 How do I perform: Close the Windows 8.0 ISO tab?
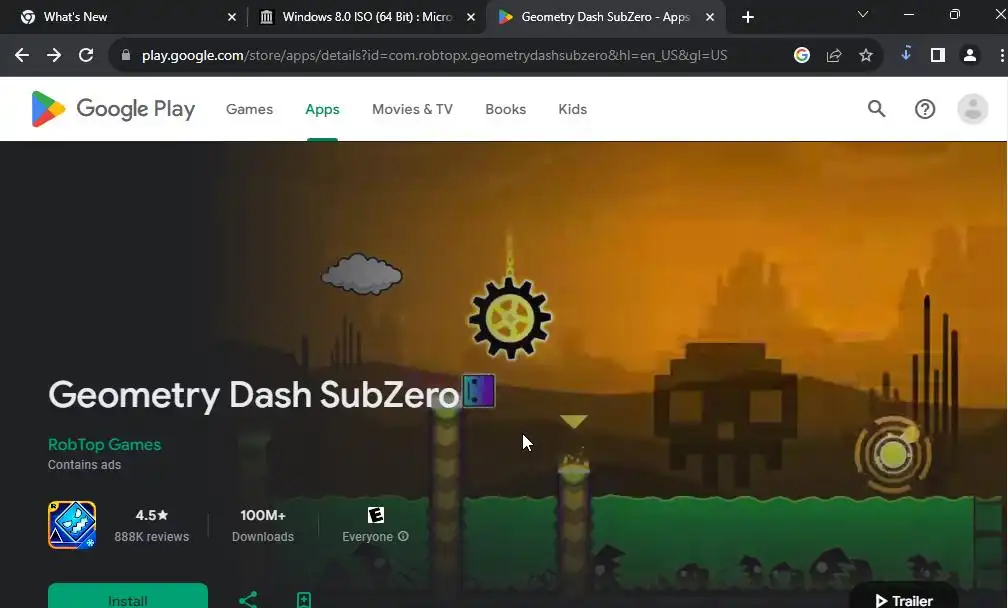pyautogui.click(x=471, y=17)
